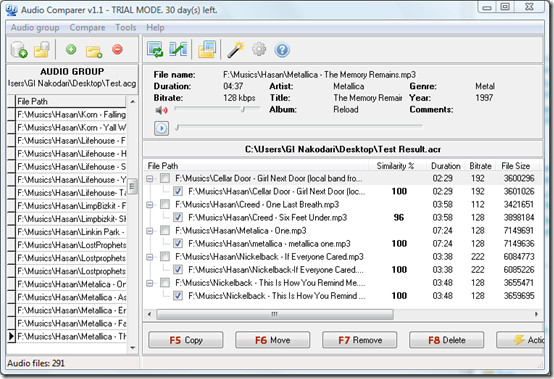This screenshot has height=379, width=554.
Task: Click the audio group vertical scrollbar thumb
Action: coord(132,186)
